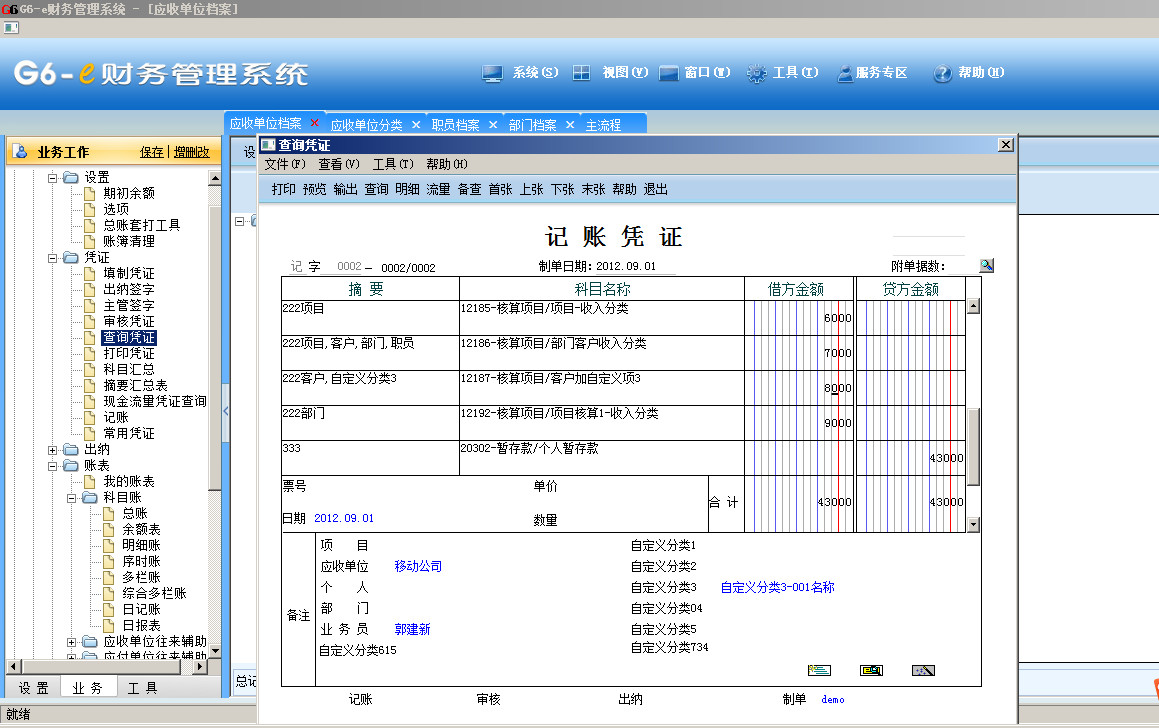Click the 打印 toolbar button
Viewport: 1159px width, 728px height.
point(283,189)
